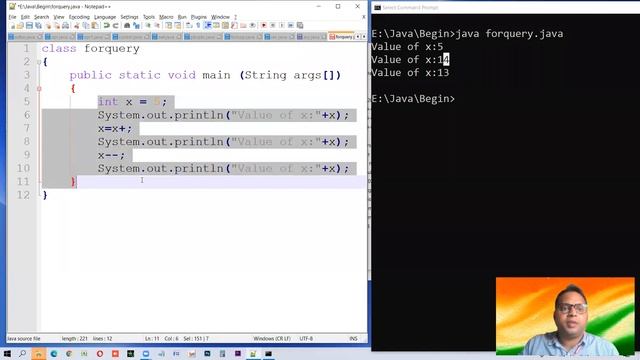Click the code line 'x--;'
The width and height of the screenshot is (640, 360).
[111, 155]
